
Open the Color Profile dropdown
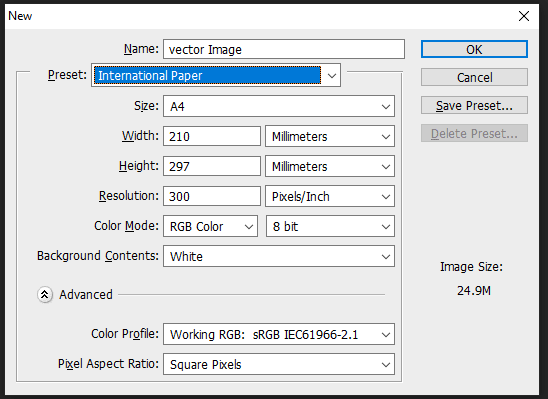pyautogui.click(x=279, y=334)
